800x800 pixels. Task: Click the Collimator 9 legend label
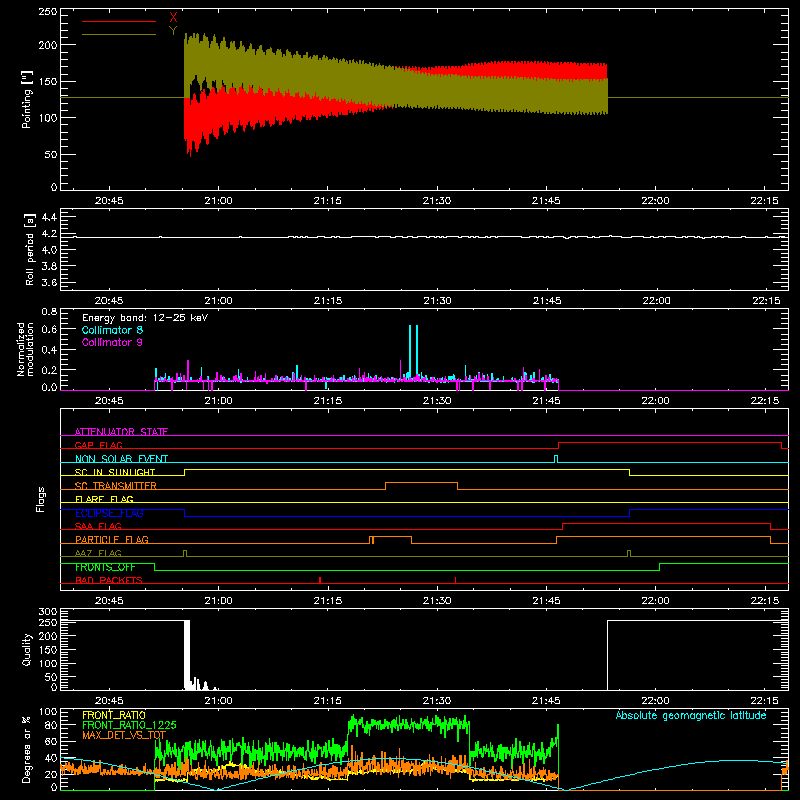pyautogui.click(x=112, y=342)
